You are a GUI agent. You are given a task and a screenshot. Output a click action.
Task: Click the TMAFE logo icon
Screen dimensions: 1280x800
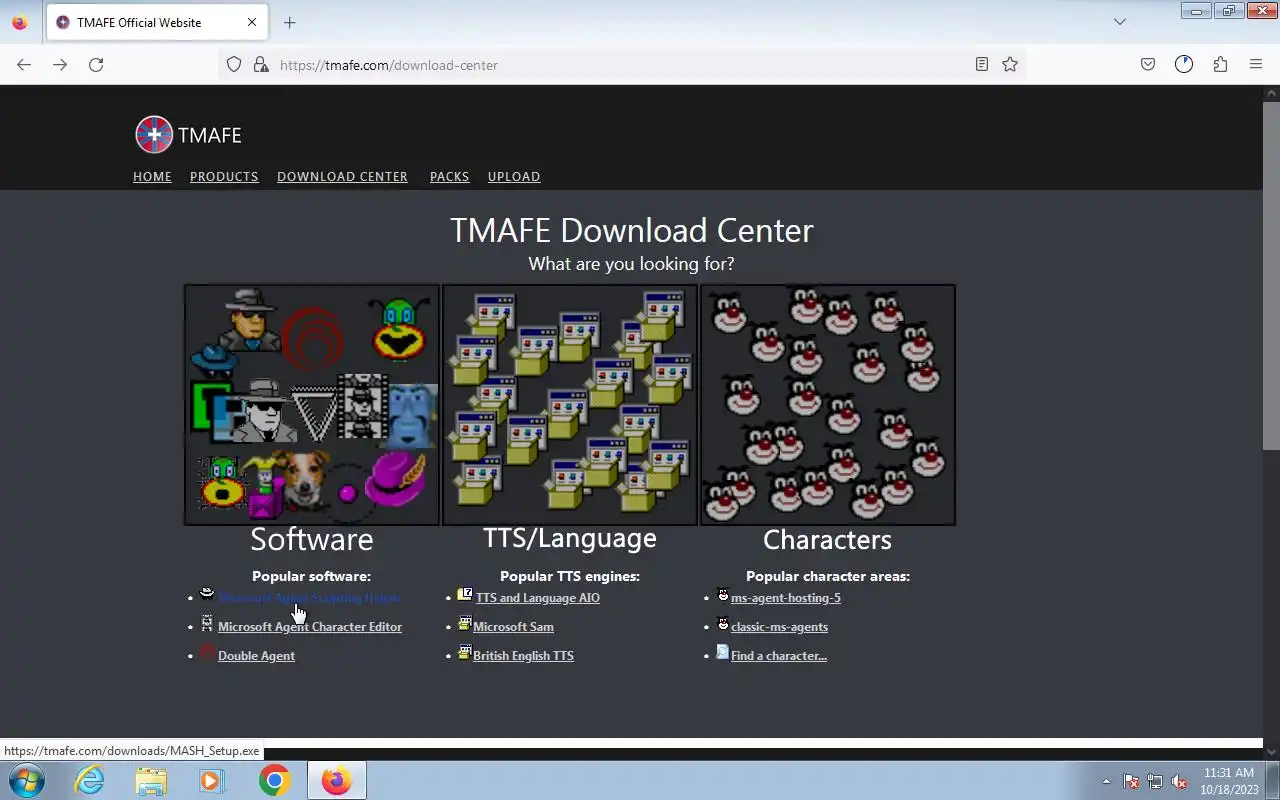click(x=154, y=135)
